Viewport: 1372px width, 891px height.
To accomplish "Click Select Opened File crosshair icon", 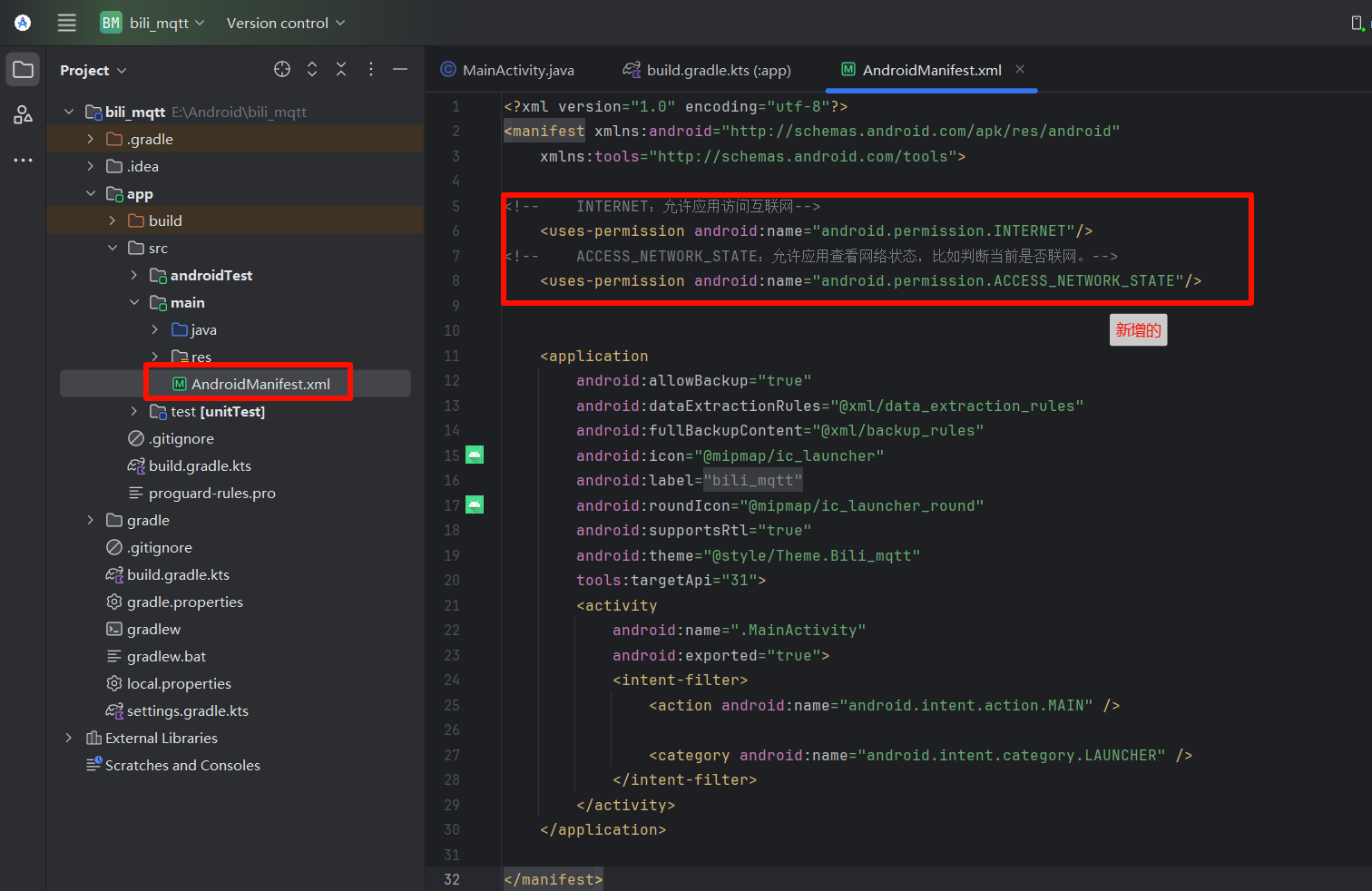I will (x=282, y=69).
